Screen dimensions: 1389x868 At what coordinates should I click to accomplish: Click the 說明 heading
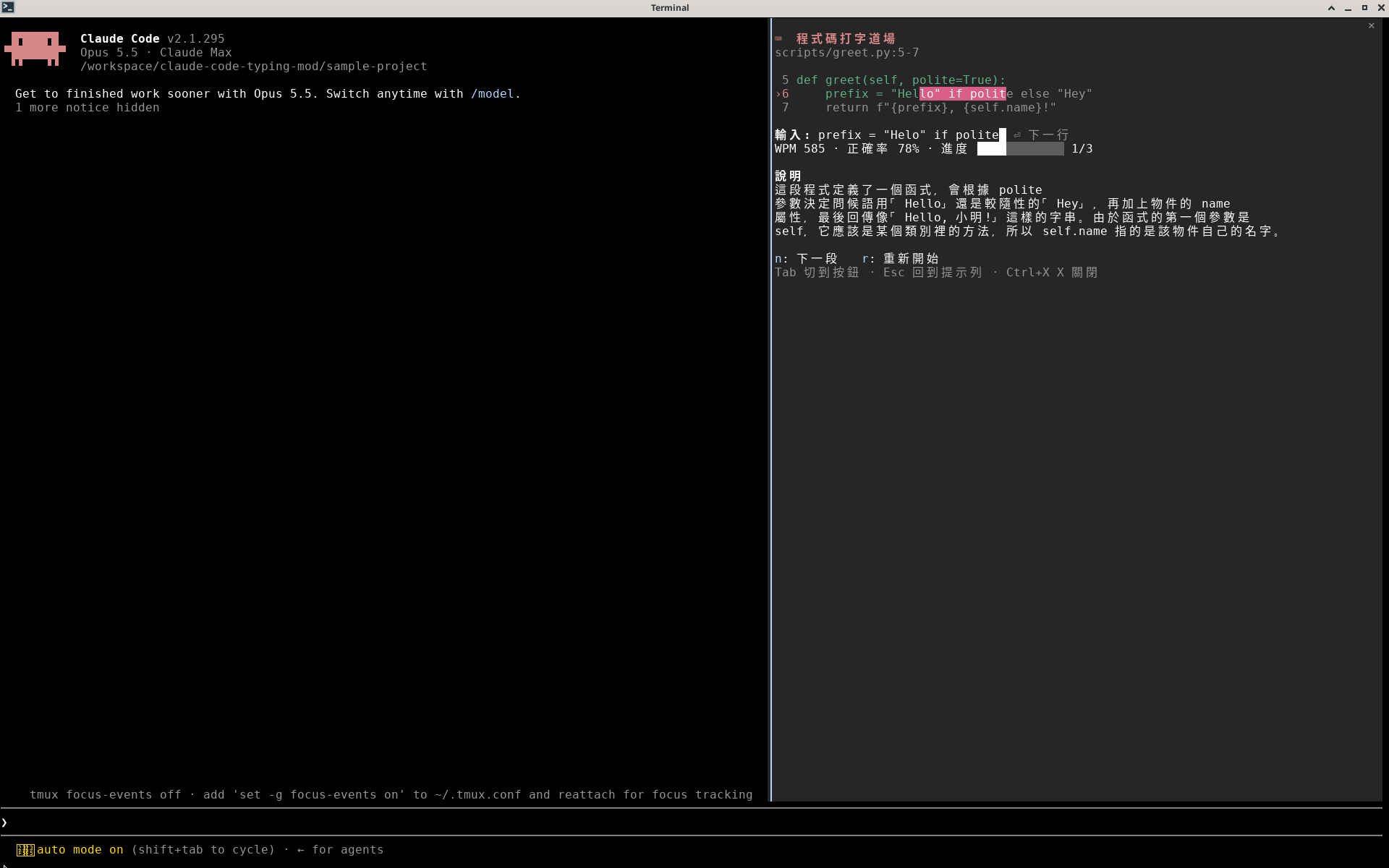click(788, 176)
